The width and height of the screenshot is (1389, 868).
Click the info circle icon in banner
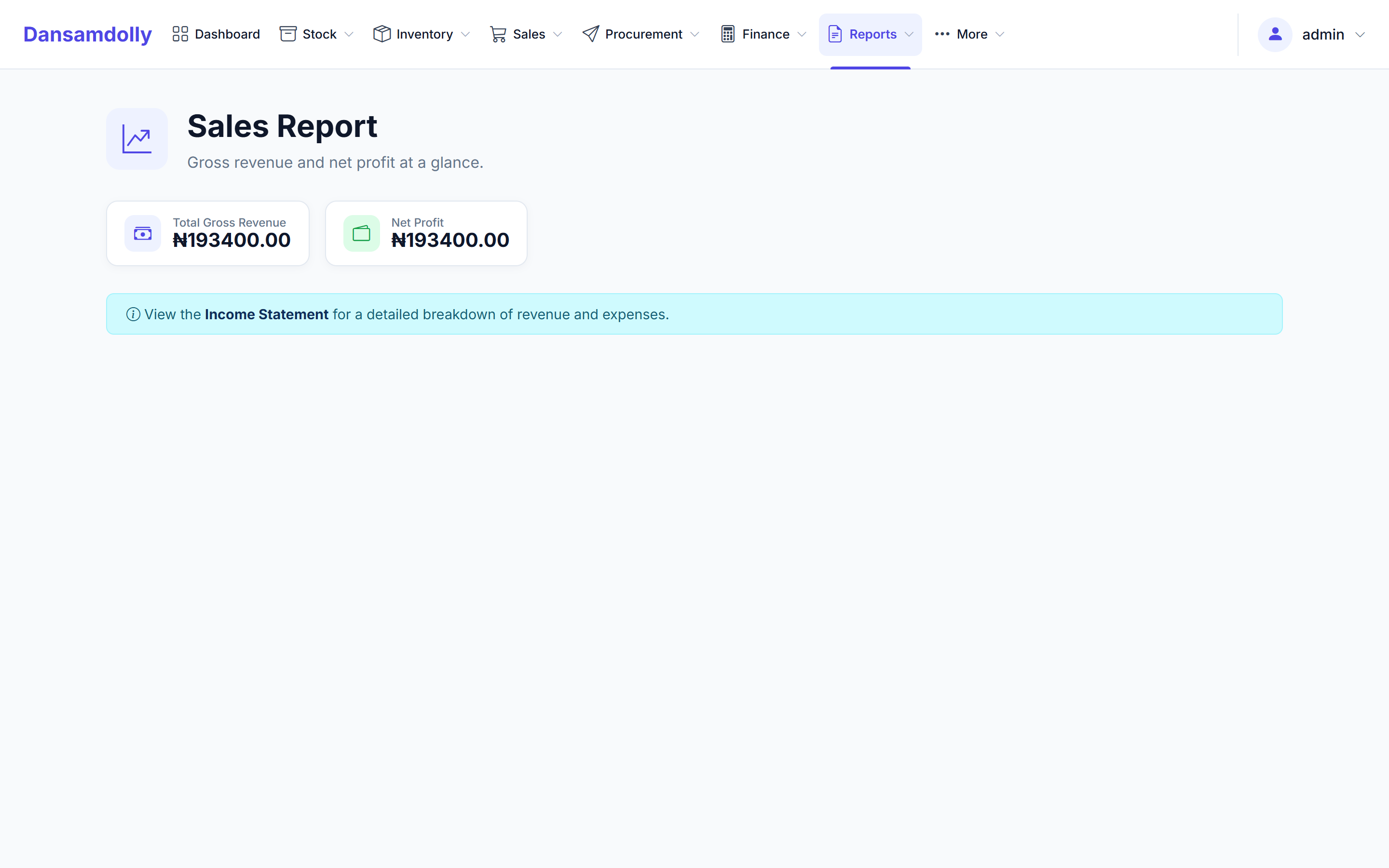click(x=133, y=314)
